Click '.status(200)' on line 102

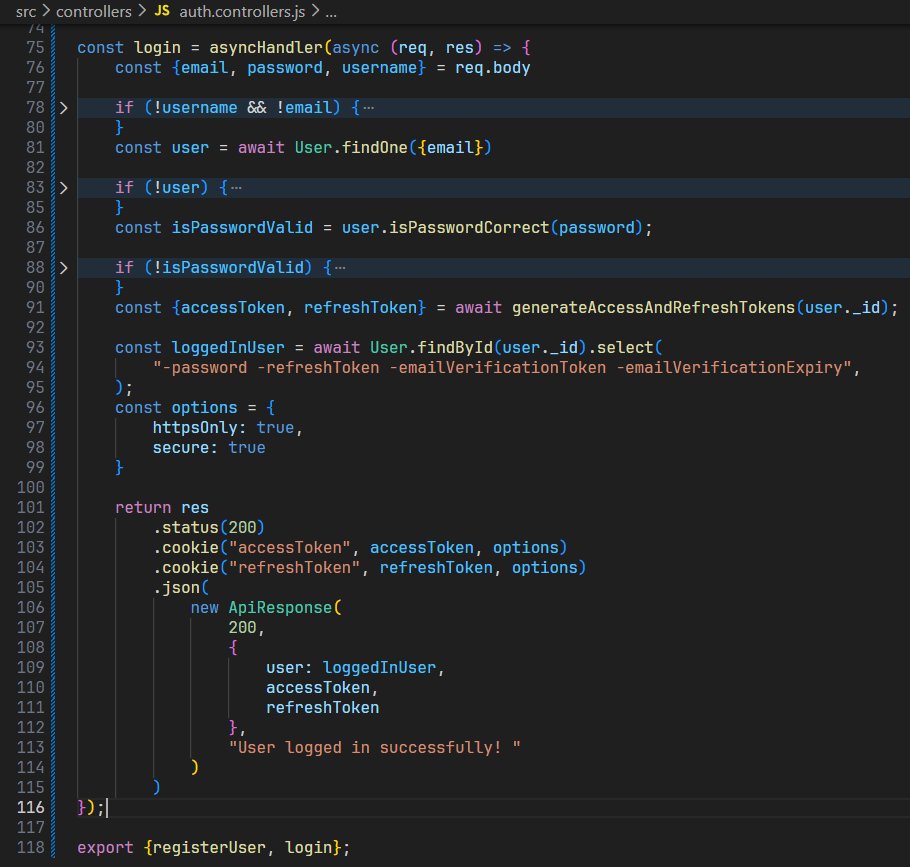point(209,528)
